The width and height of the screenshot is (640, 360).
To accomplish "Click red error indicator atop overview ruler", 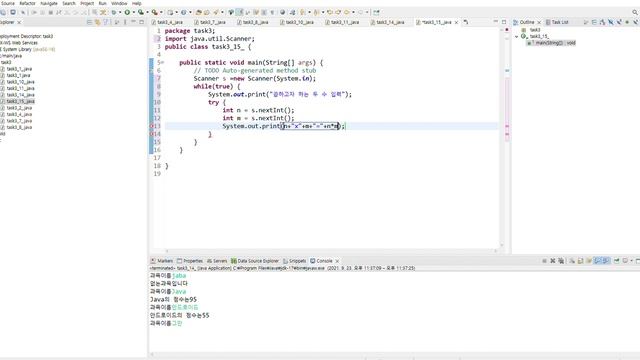I will [x=507, y=30].
